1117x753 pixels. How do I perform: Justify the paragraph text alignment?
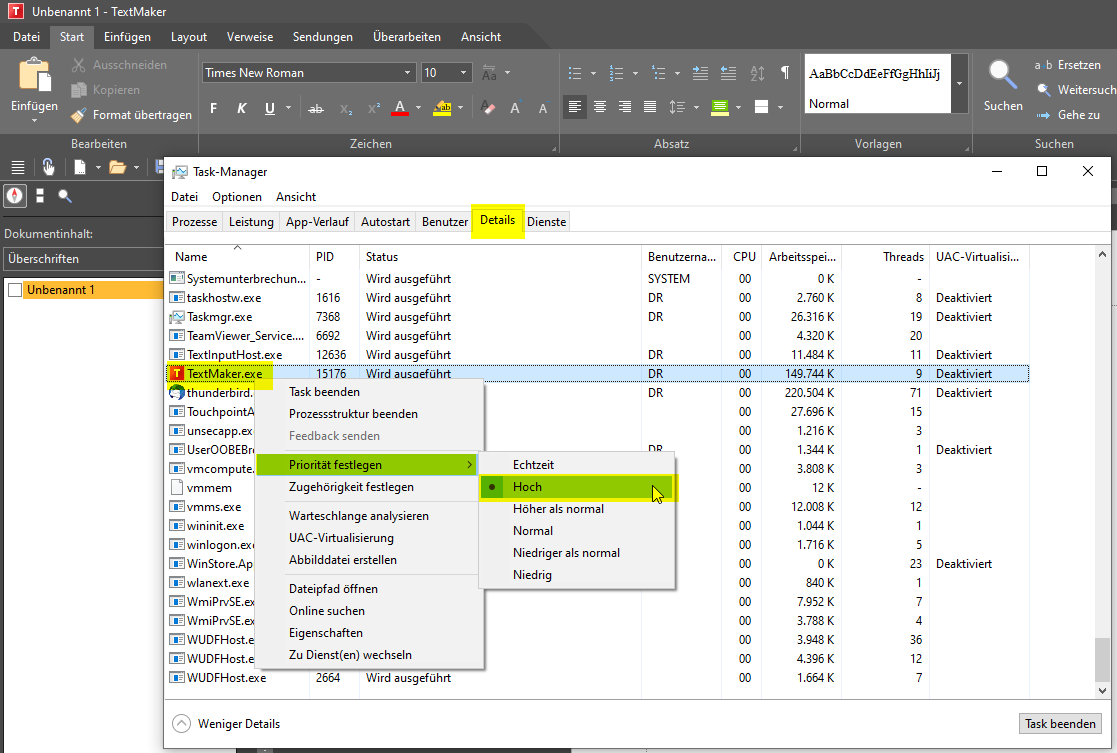point(650,108)
